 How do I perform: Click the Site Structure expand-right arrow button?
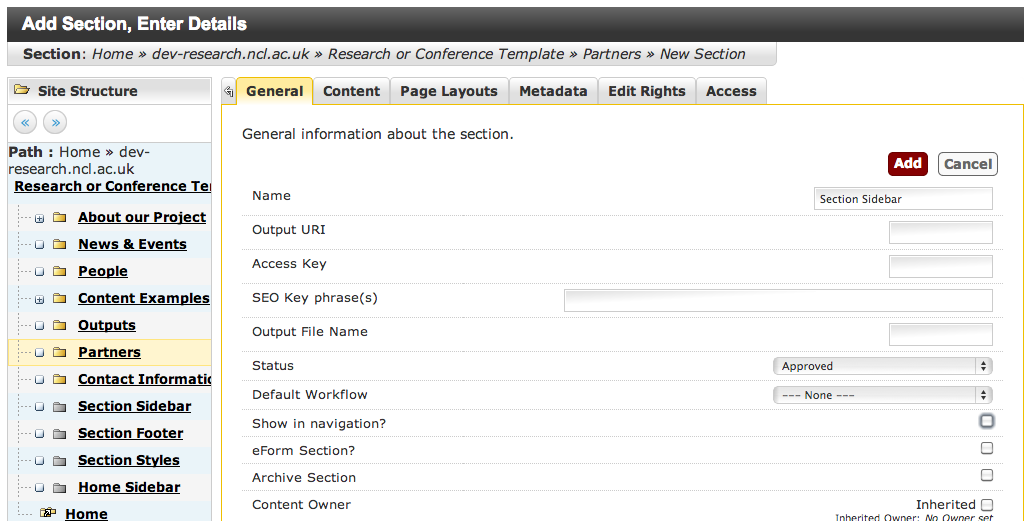55,122
